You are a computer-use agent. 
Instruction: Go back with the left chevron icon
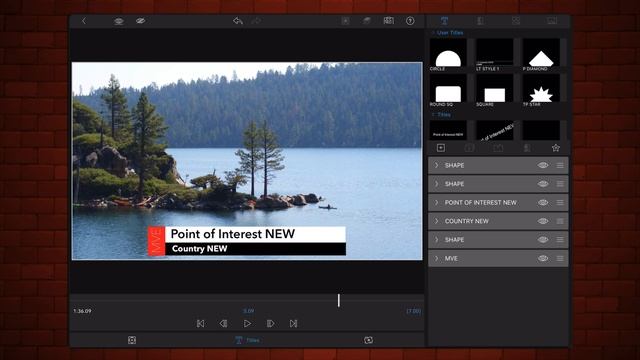(x=84, y=21)
